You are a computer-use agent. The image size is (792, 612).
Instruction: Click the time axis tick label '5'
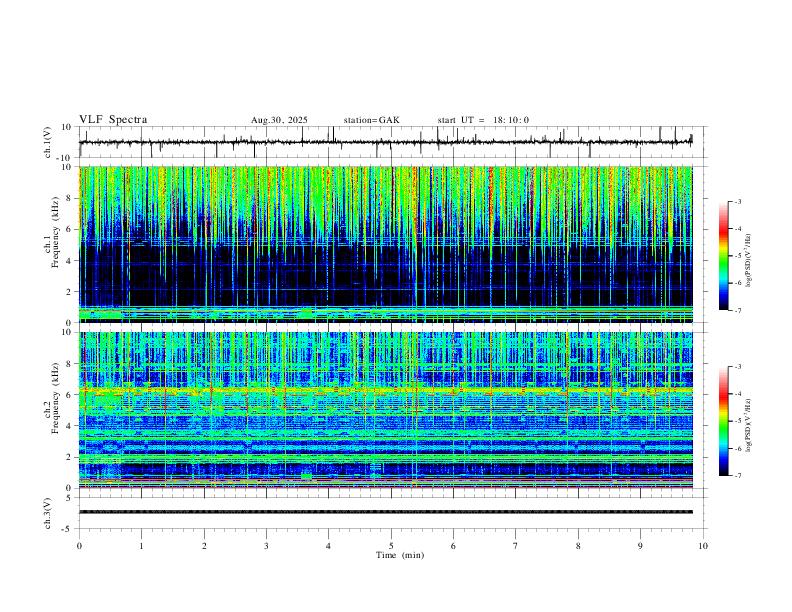pos(391,546)
